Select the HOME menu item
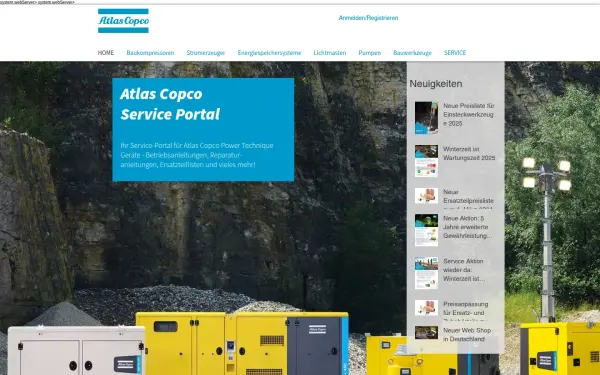Image resolution: width=600 pixels, height=375 pixels. 106,53
